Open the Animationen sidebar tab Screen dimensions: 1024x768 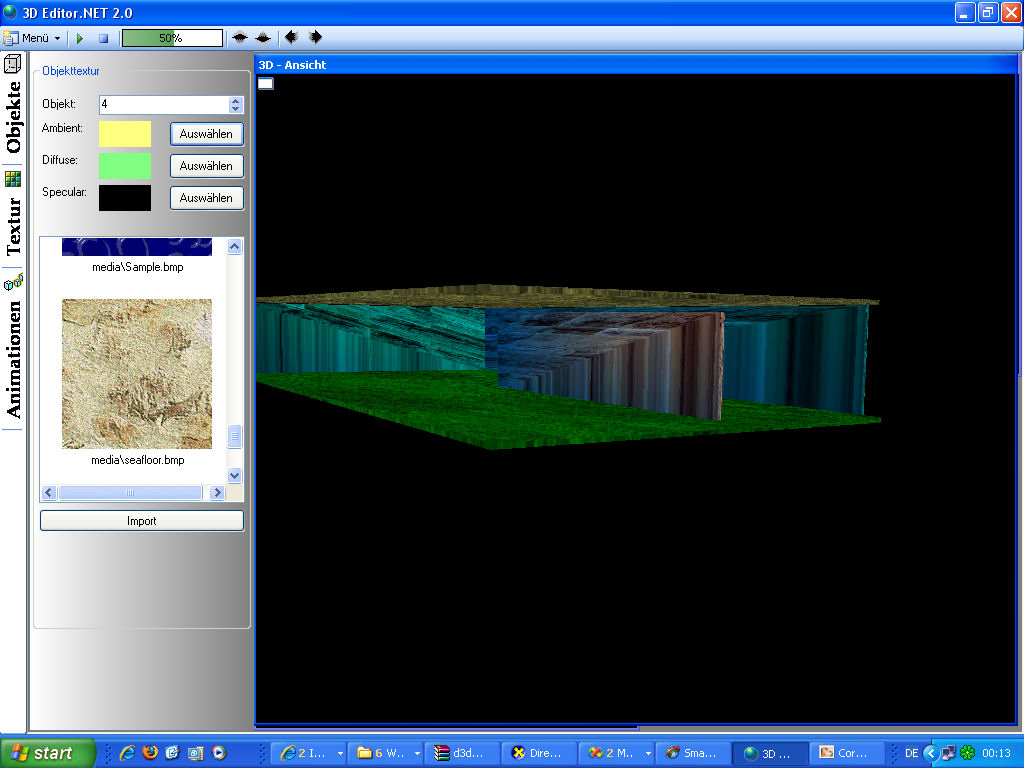pos(13,358)
